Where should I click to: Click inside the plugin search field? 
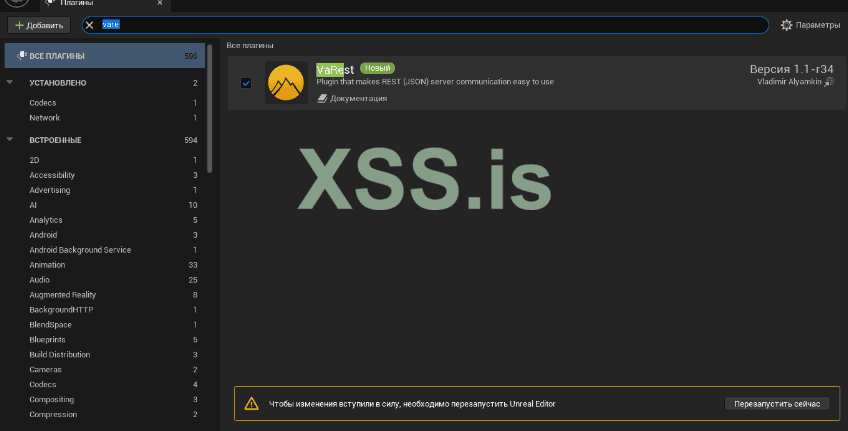[425, 25]
